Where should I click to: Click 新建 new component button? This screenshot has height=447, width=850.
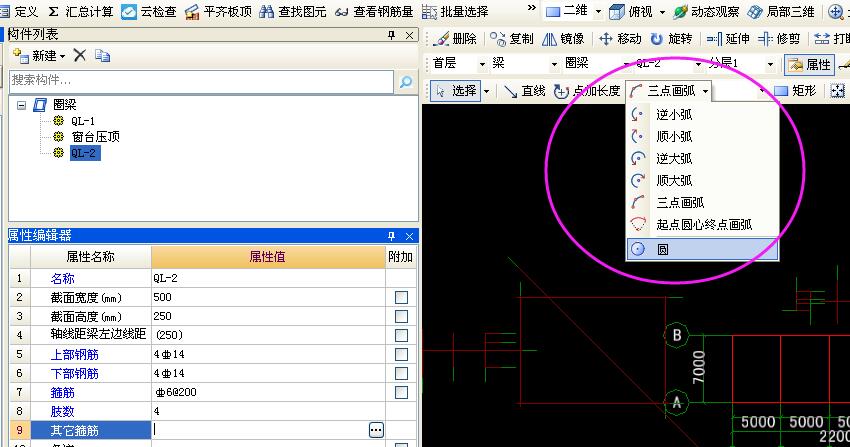(39, 55)
